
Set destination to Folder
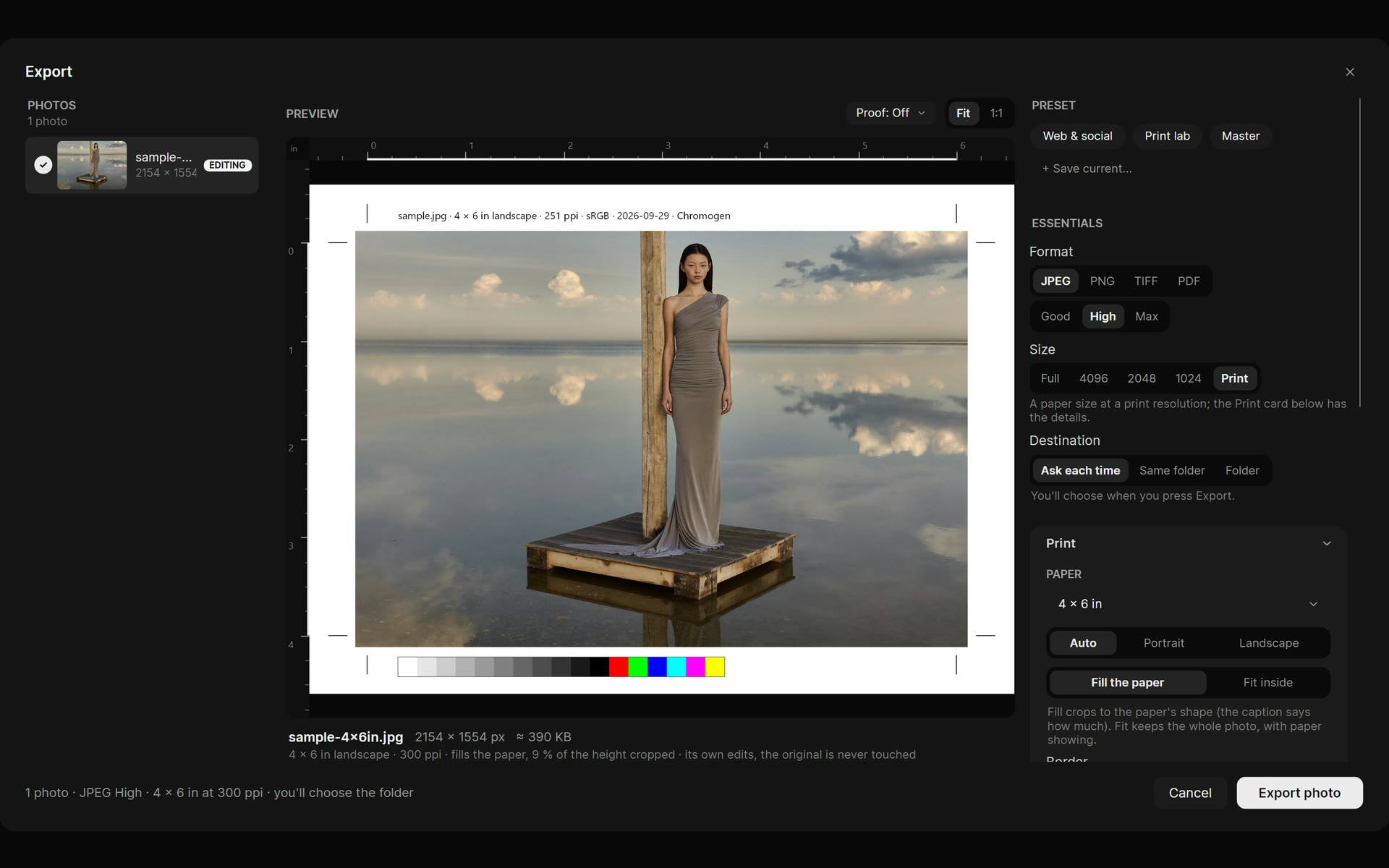click(x=1242, y=470)
